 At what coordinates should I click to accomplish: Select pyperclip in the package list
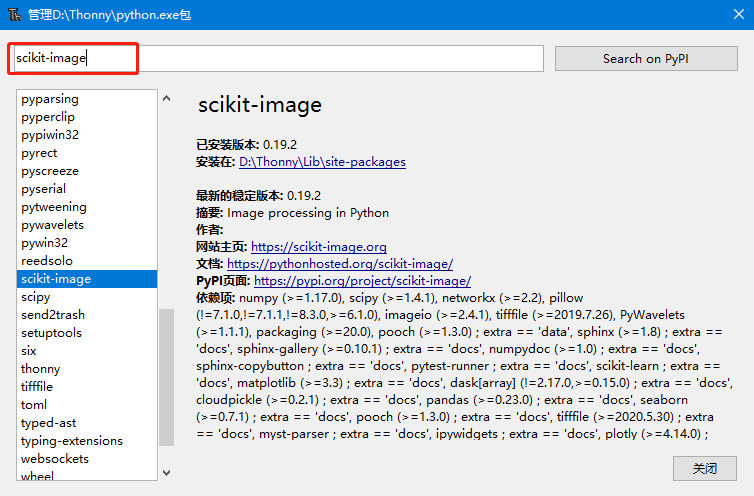click(50, 117)
